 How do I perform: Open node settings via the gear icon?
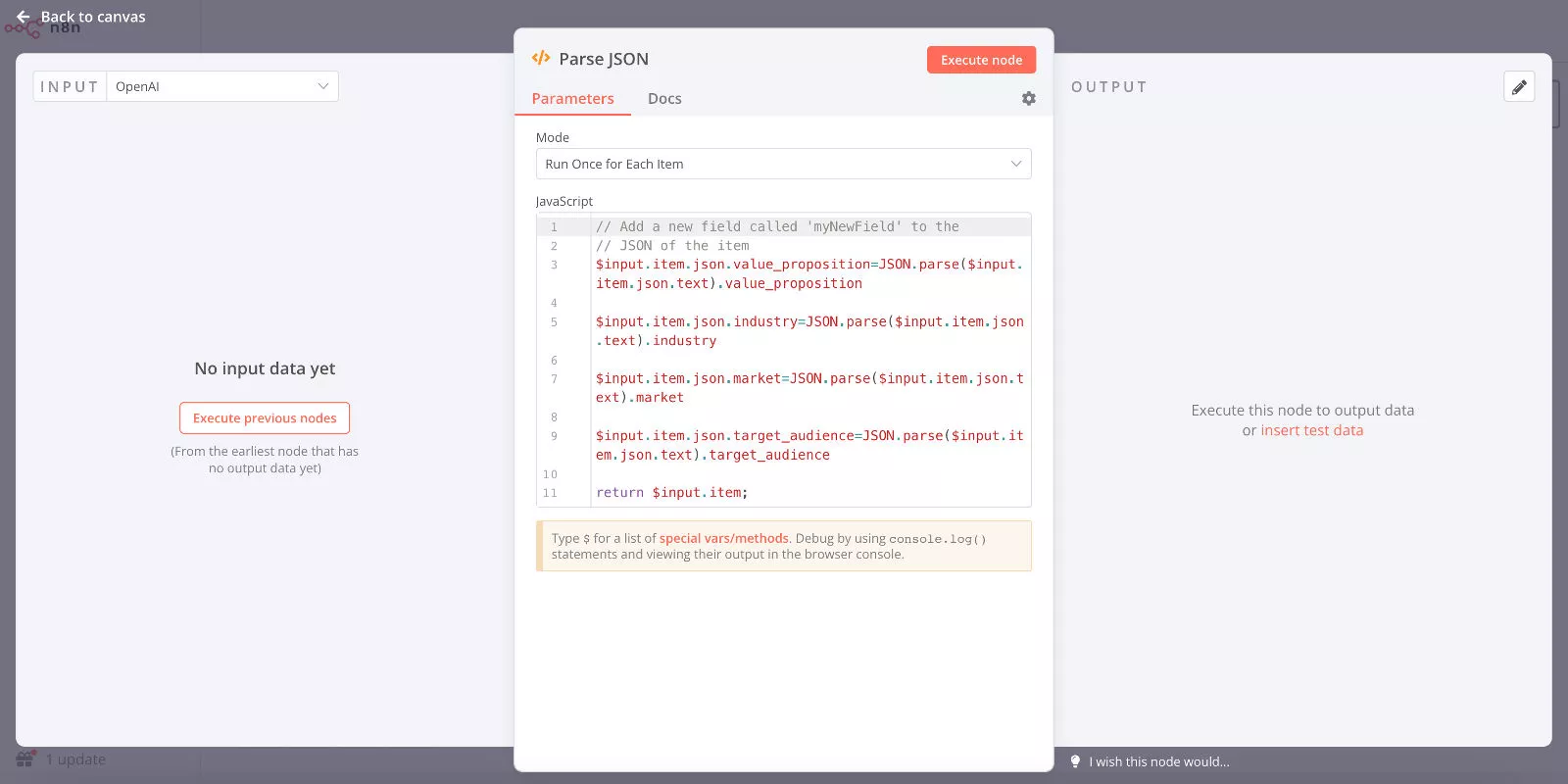tap(1028, 99)
